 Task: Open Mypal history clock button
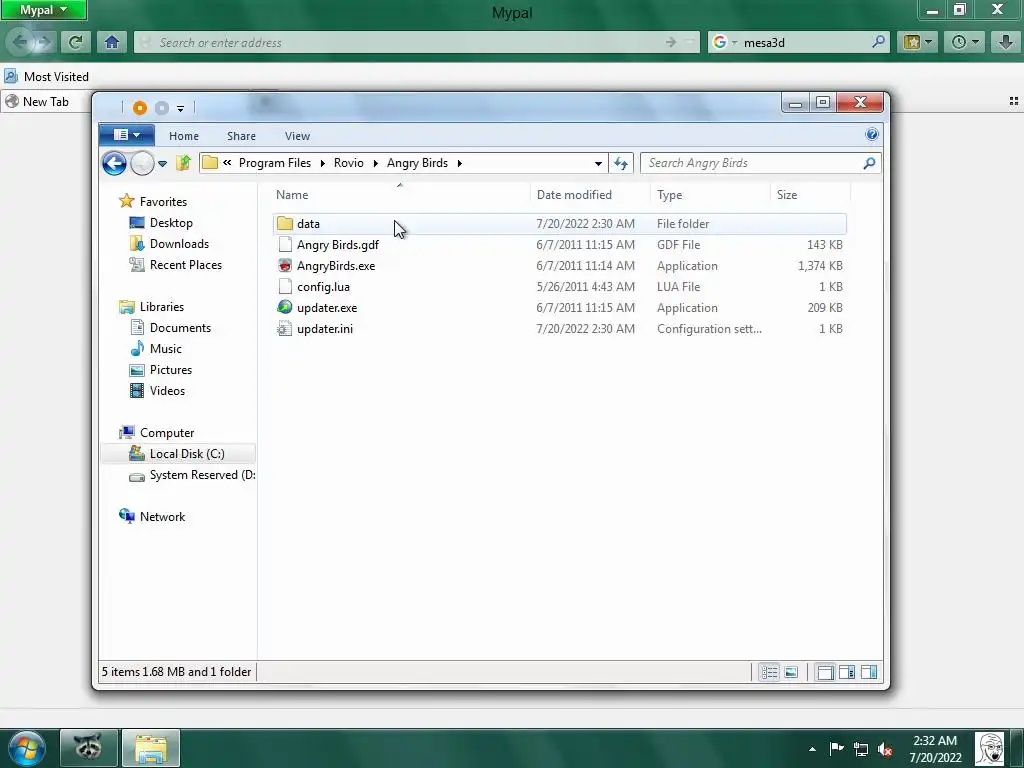(965, 42)
